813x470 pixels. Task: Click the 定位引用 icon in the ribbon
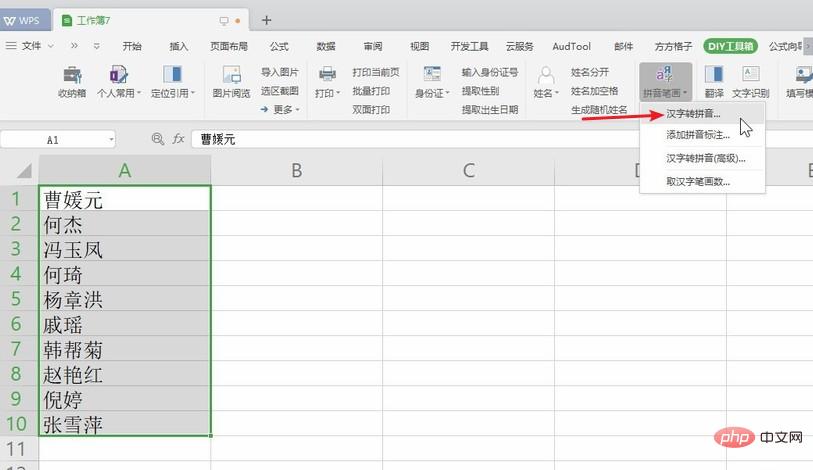pyautogui.click(x=171, y=81)
